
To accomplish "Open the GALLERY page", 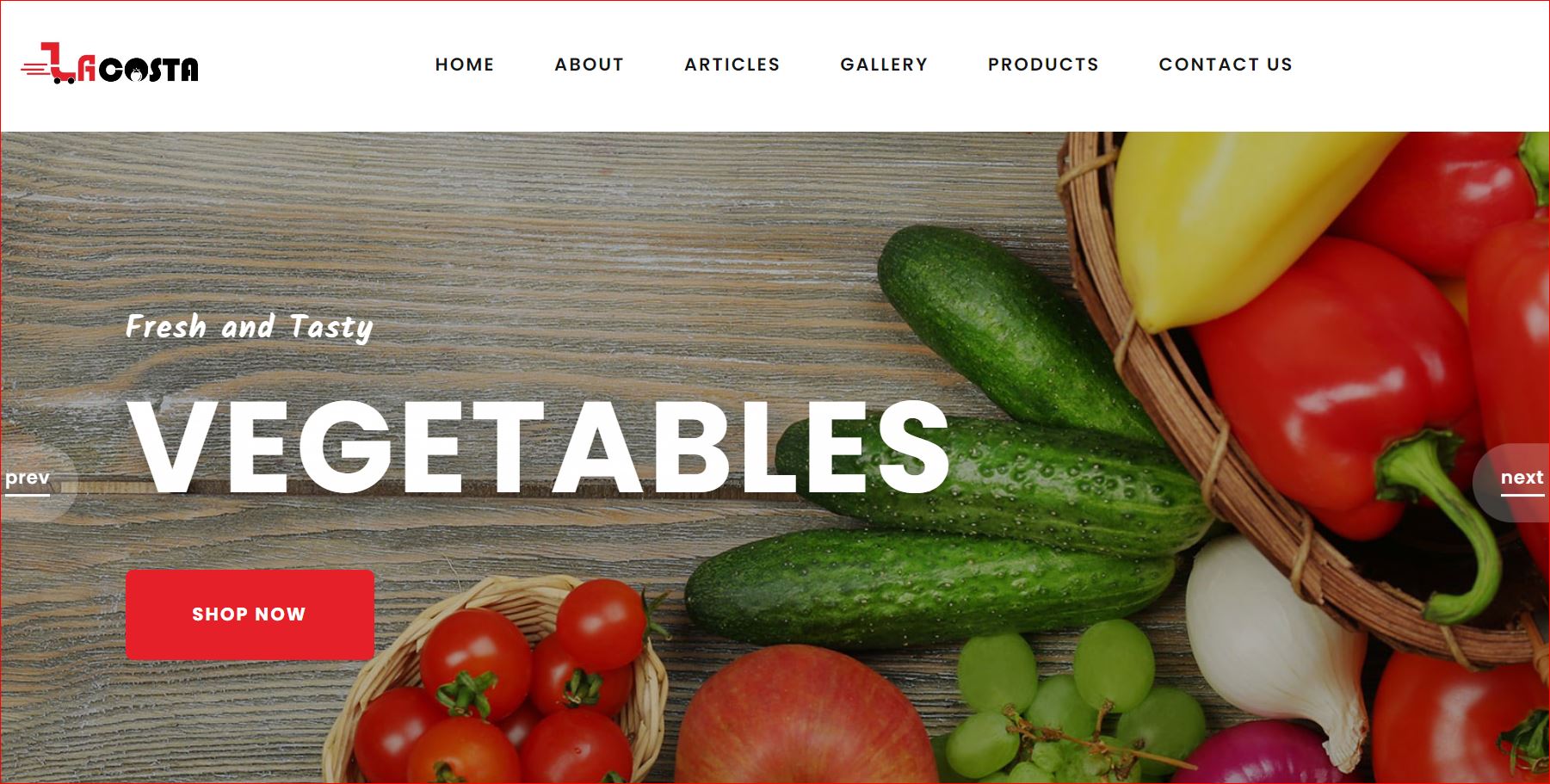I will (884, 65).
